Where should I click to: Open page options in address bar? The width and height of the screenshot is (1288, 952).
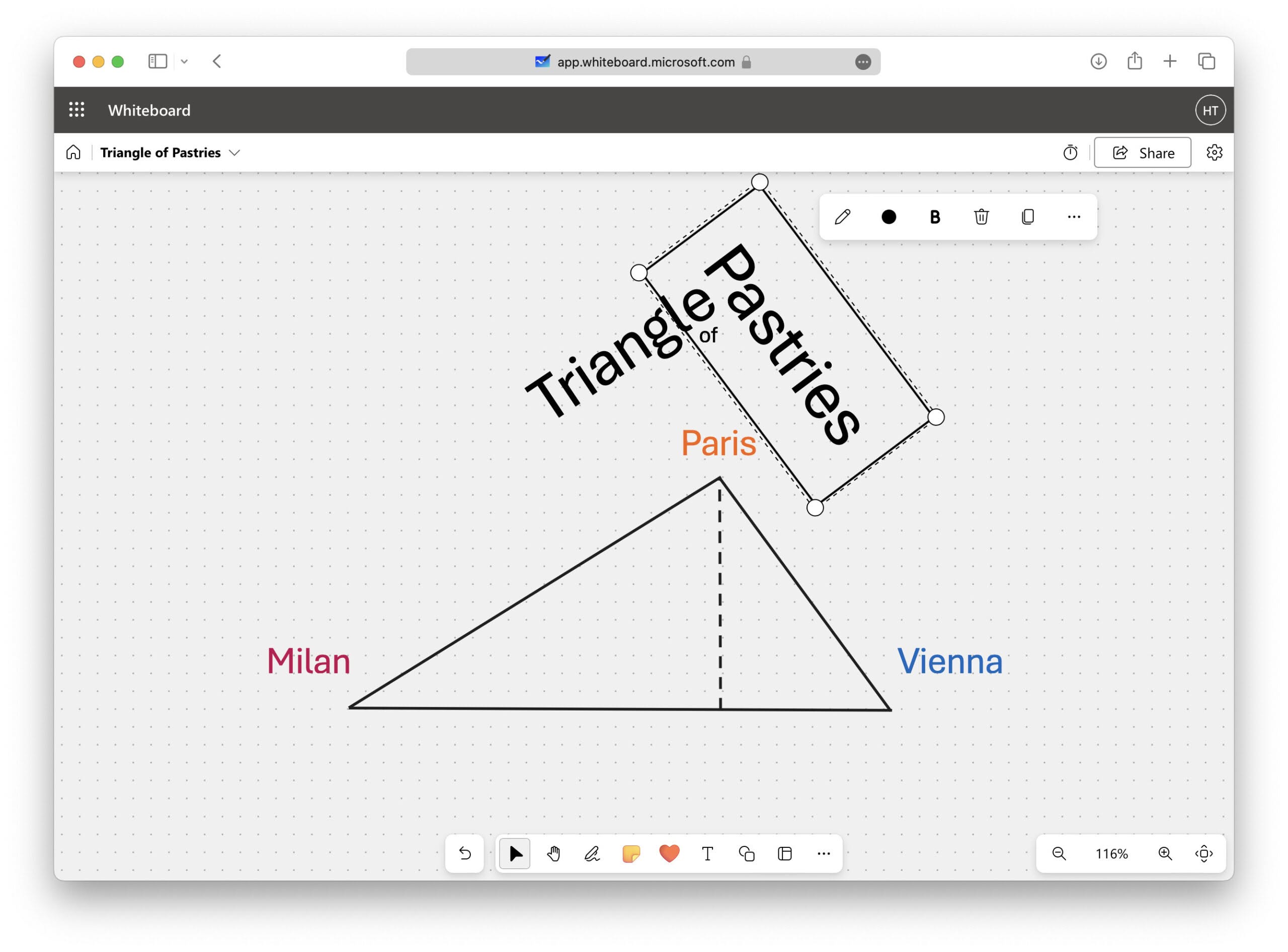pyautogui.click(x=862, y=62)
